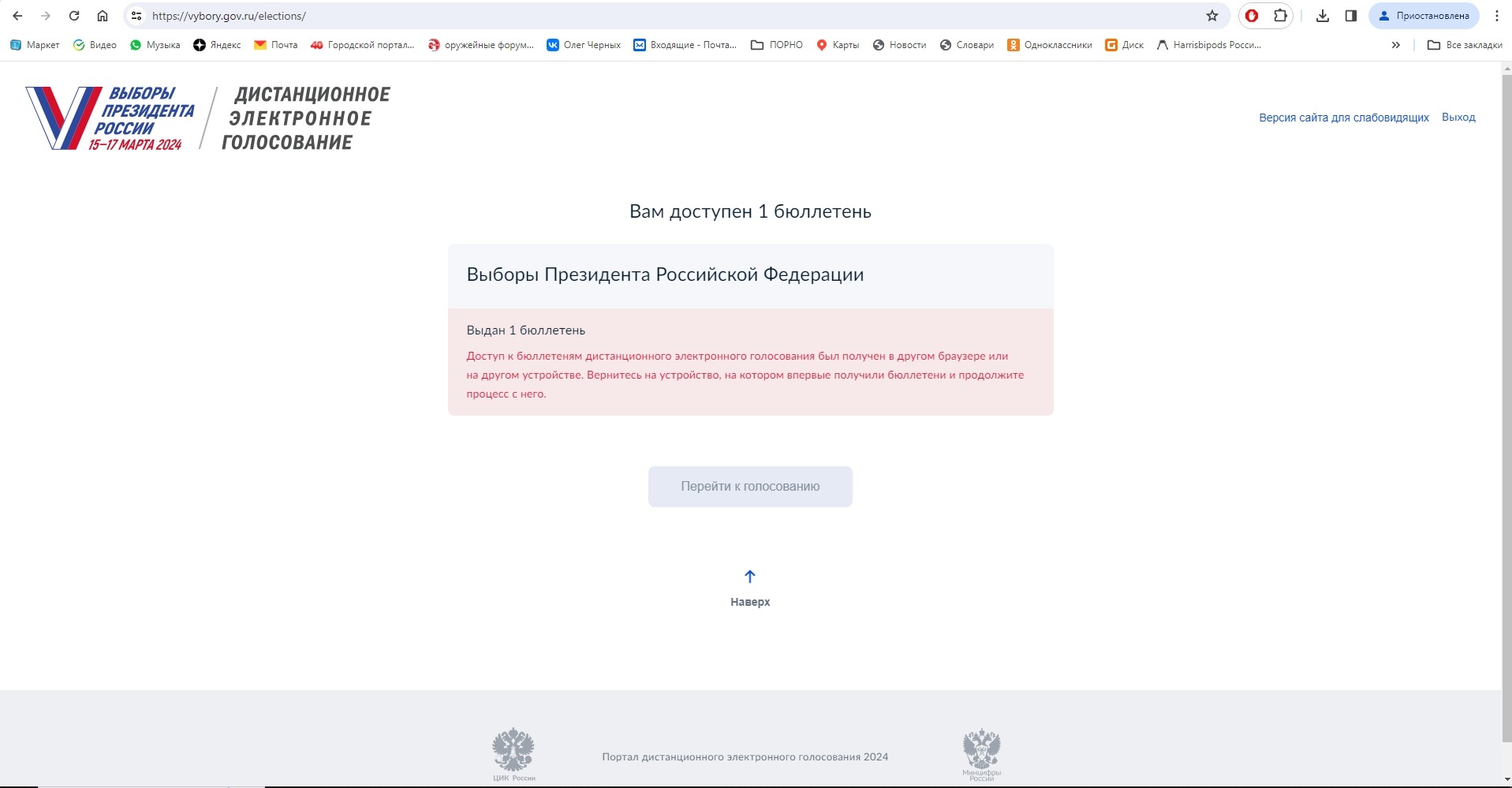The width and height of the screenshot is (1512, 788).
Task: Bookmark this page with star icon
Action: 1212,16
